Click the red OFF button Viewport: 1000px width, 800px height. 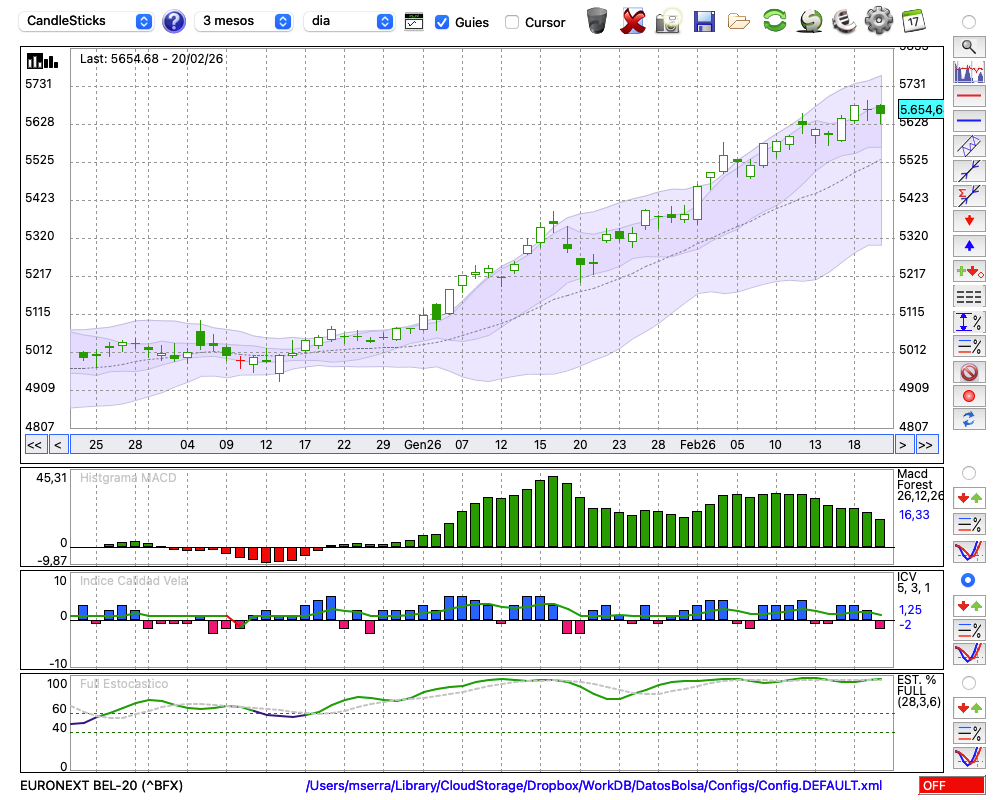[x=951, y=785]
